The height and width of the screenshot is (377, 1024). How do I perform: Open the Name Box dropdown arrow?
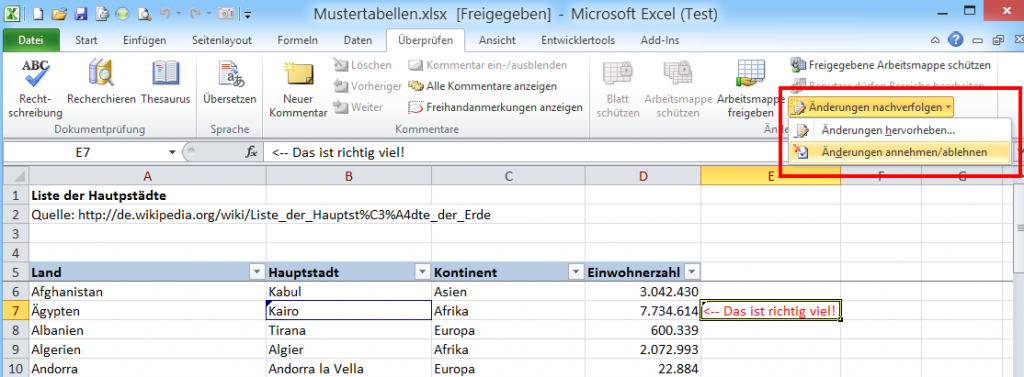click(x=172, y=152)
